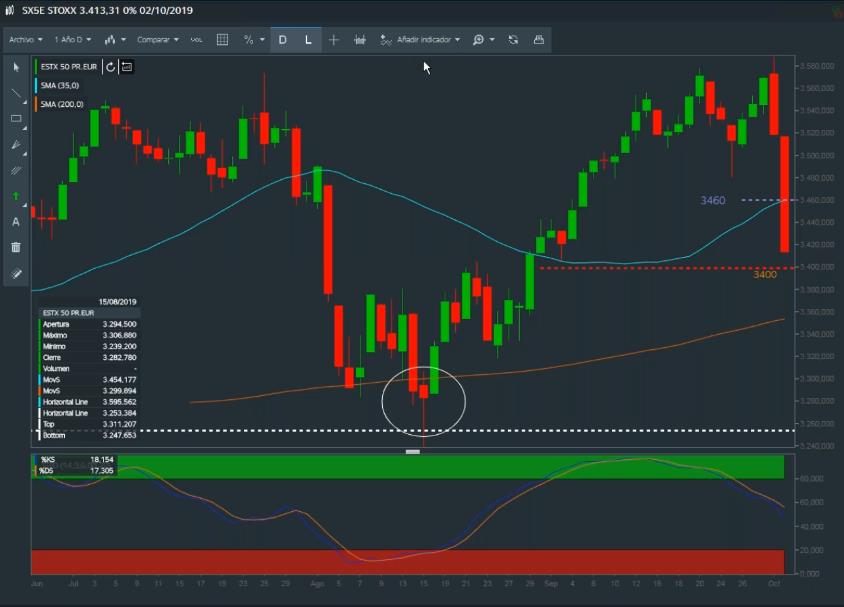Expand the arrow marker tool options corner
The image size is (844, 607).
[x=24, y=206]
